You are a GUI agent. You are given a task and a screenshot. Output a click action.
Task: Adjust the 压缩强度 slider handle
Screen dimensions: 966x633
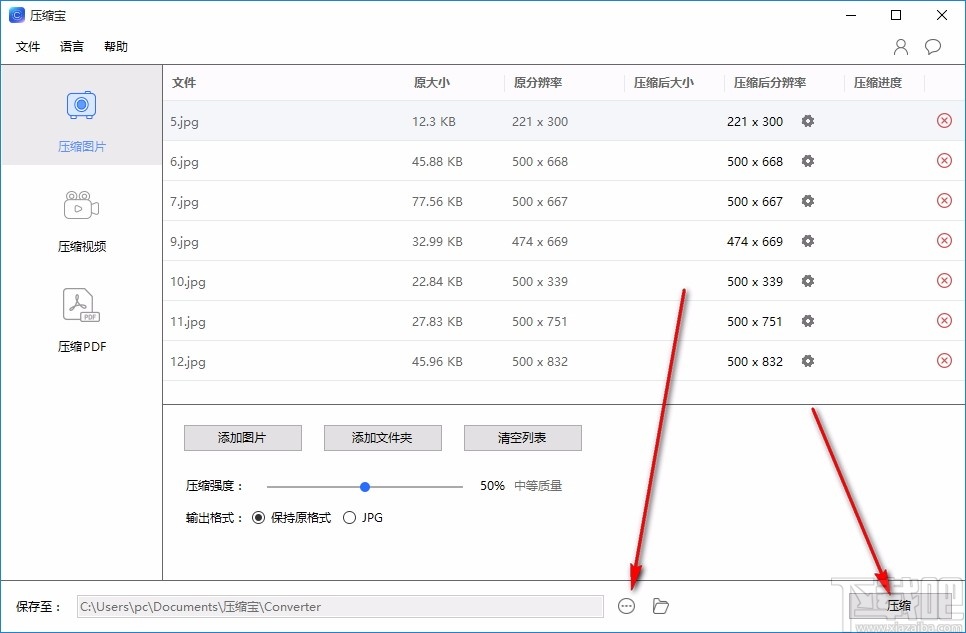(364, 486)
